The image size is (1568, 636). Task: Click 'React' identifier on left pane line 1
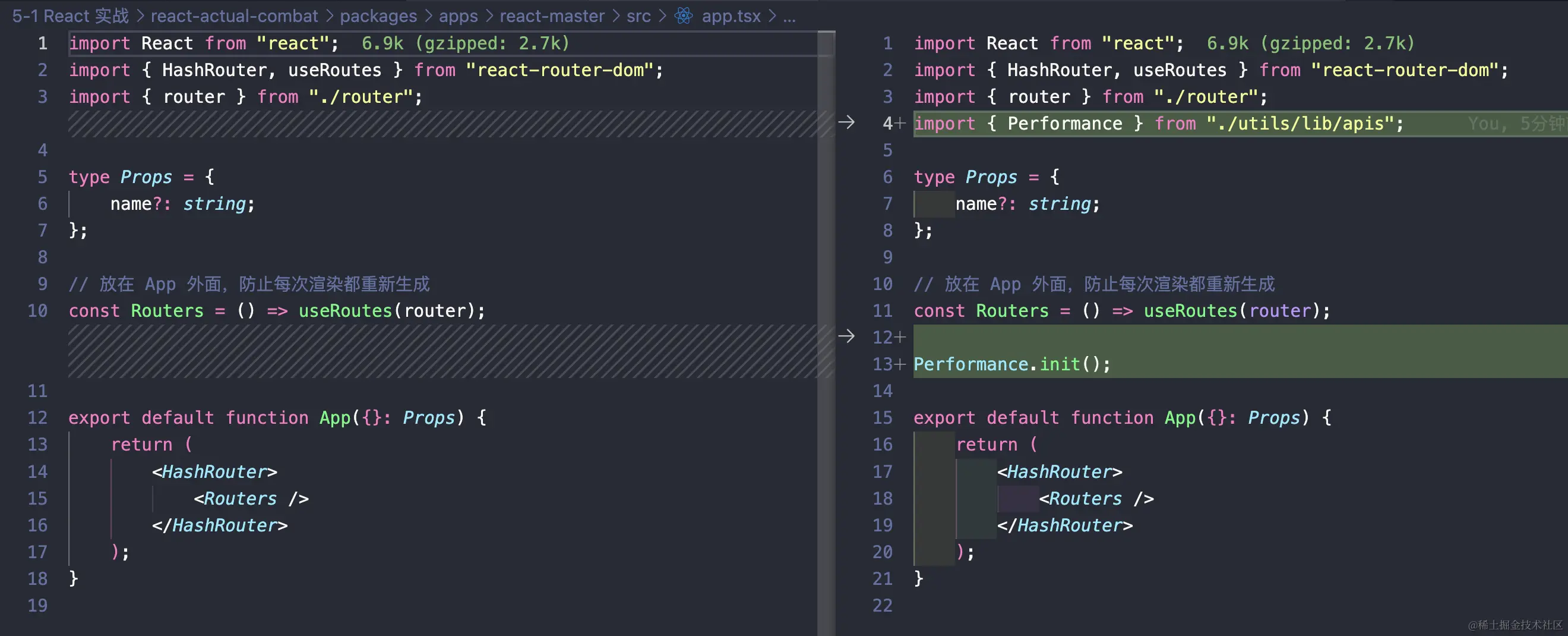click(x=167, y=43)
